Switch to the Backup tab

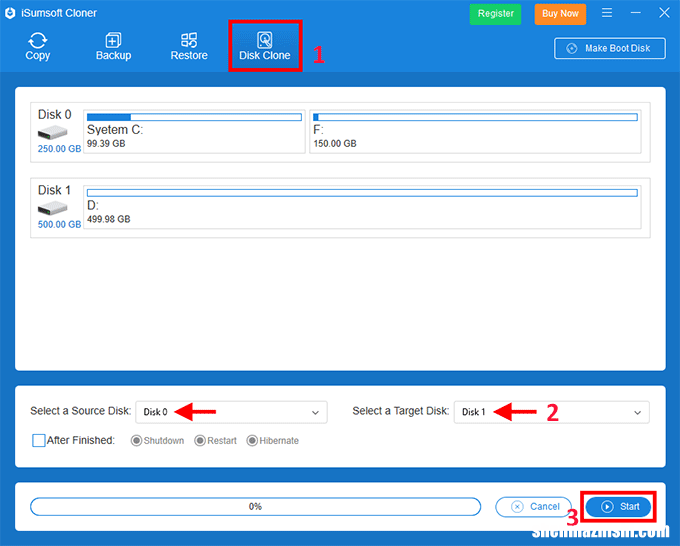(113, 46)
